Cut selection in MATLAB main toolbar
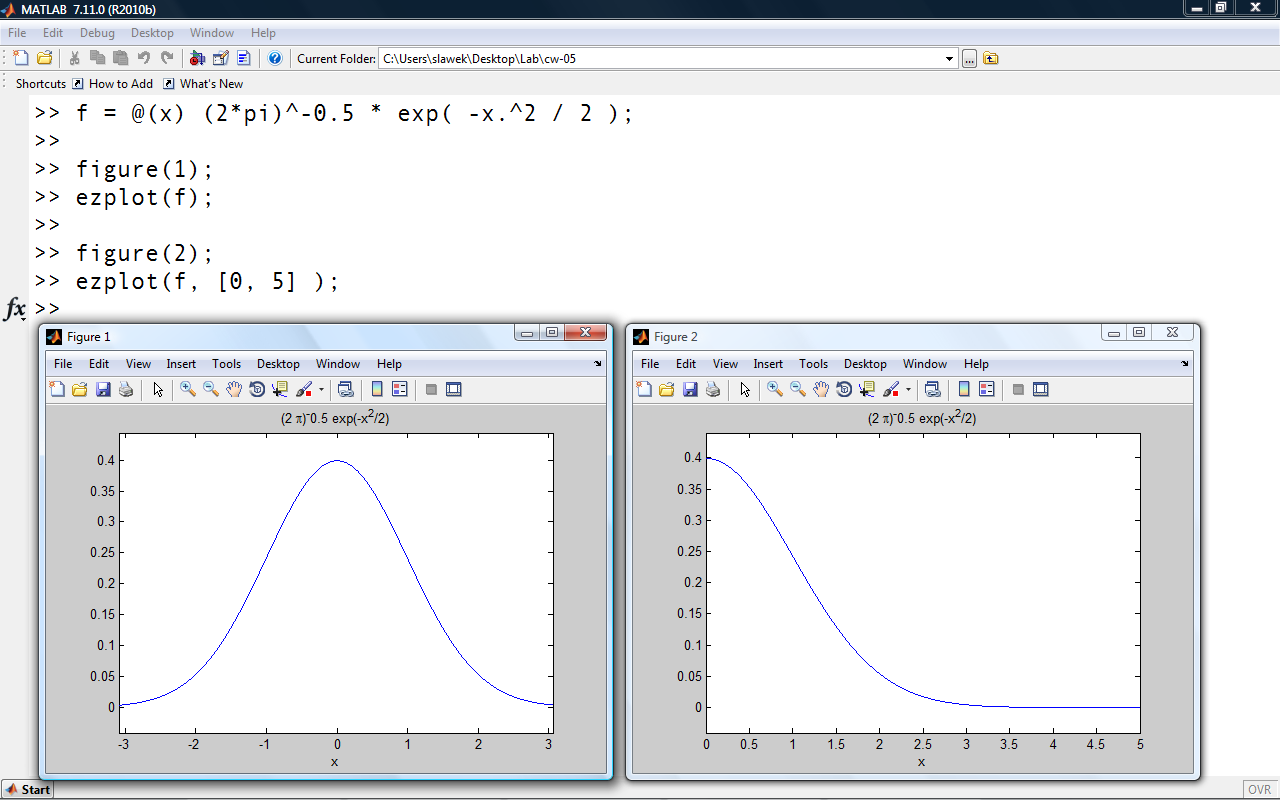Screen dimensions: 1280x800 (x=74, y=58)
